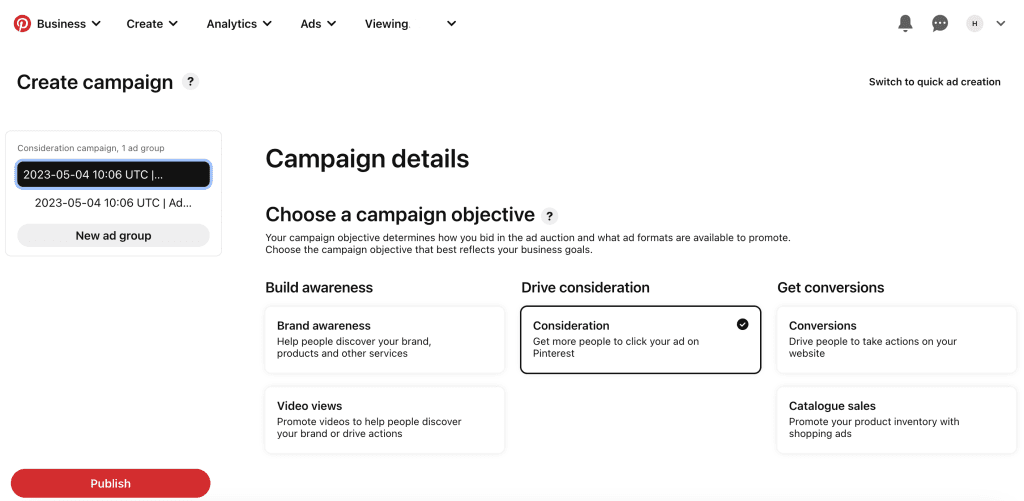Open the Create menu
This screenshot has width=1024, height=501.
pos(152,24)
